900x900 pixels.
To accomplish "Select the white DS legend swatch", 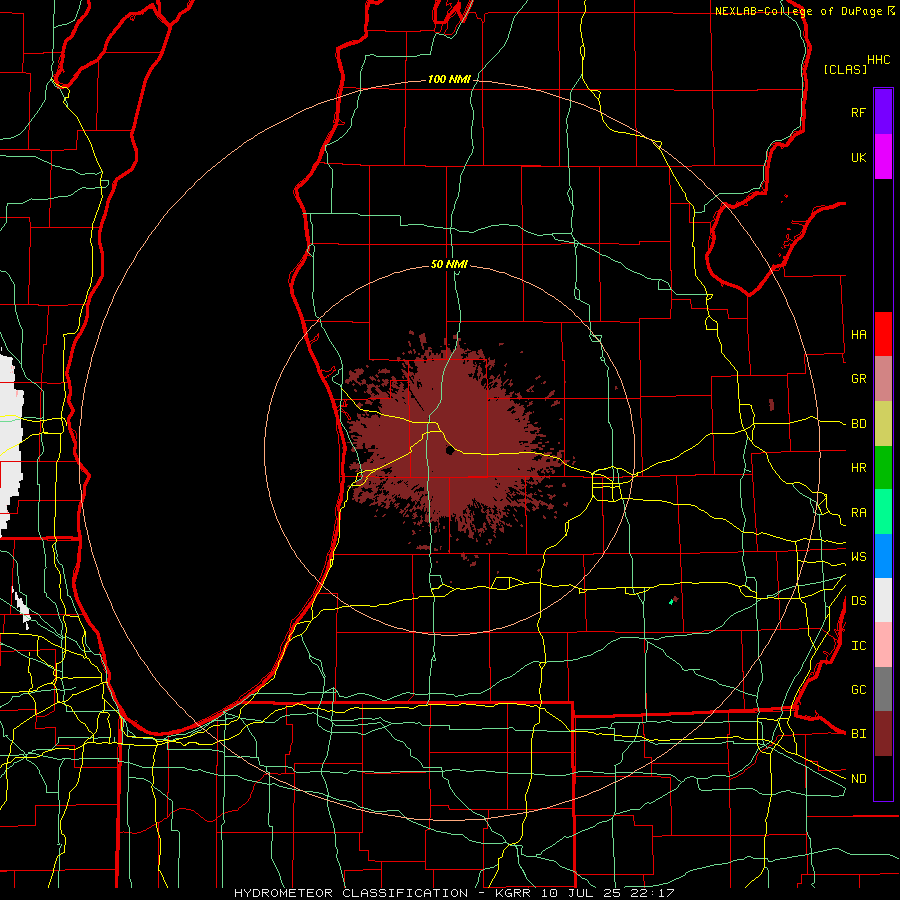I will click(883, 600).
